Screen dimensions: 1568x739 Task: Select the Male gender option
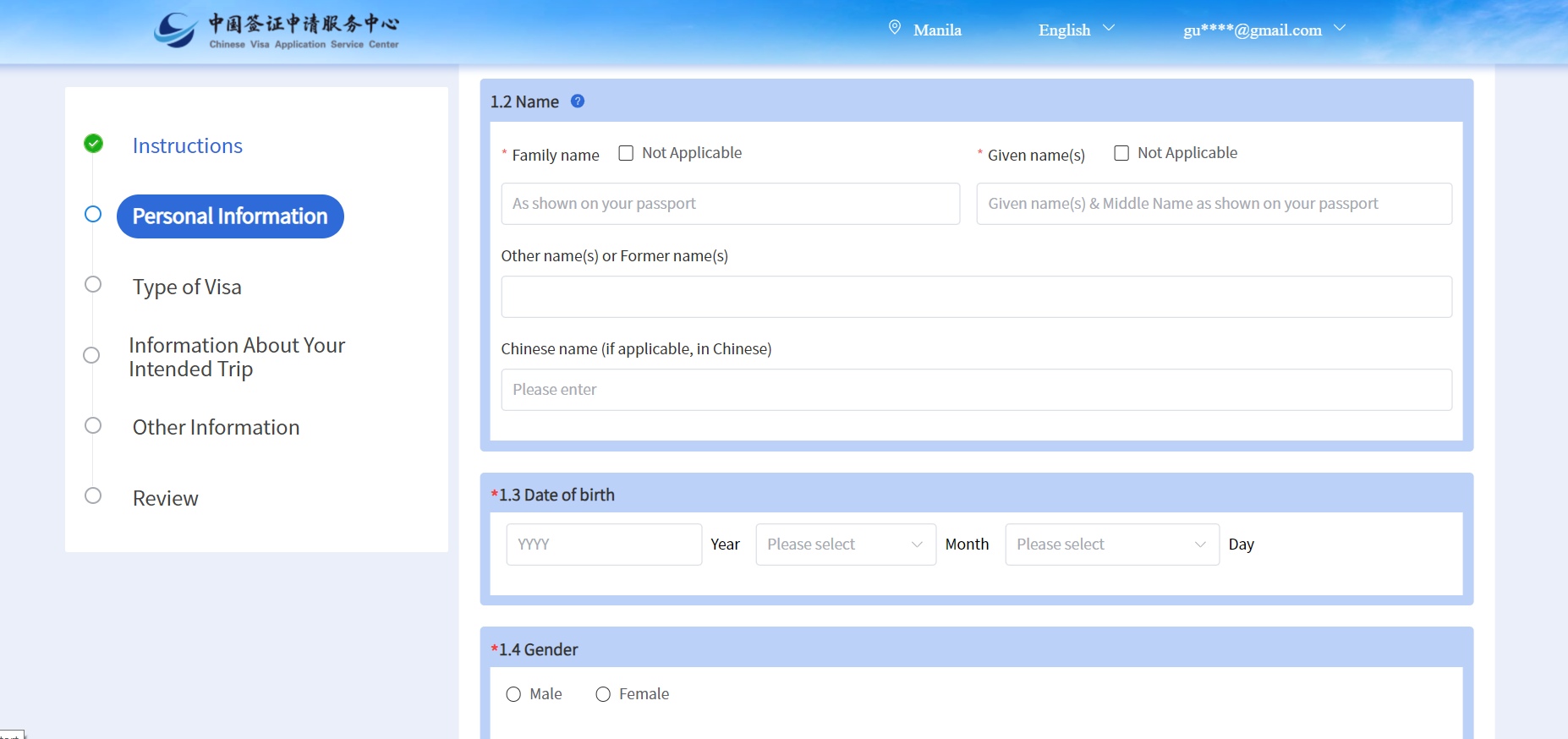click(x=513, y=694)
